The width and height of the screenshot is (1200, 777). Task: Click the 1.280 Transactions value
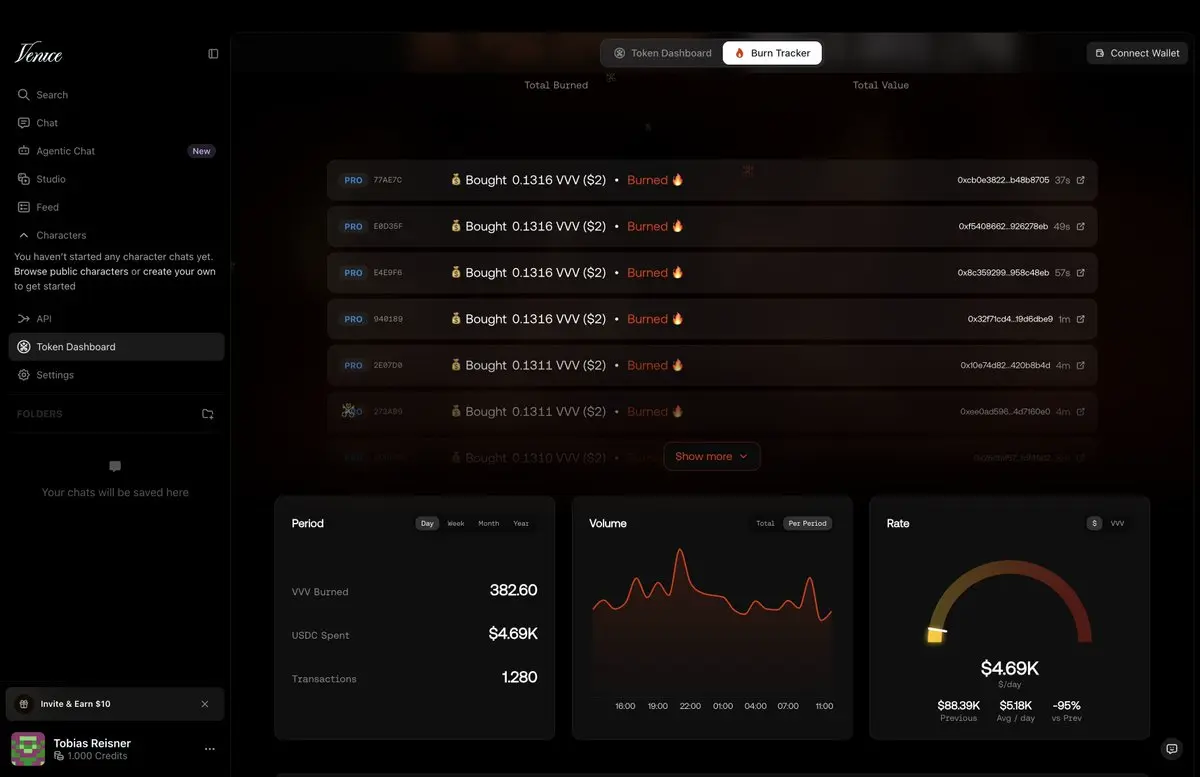[x=519, y=678]
